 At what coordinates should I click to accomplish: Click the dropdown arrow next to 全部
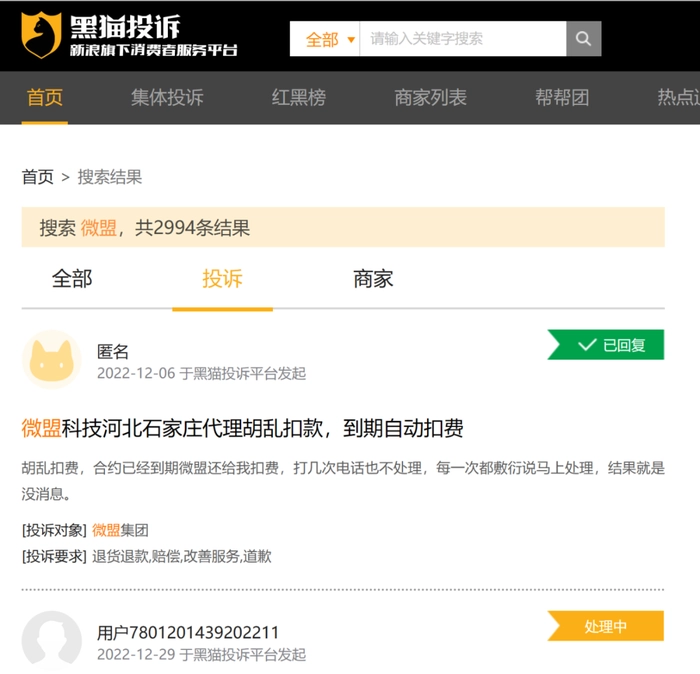tap(351, 40)
